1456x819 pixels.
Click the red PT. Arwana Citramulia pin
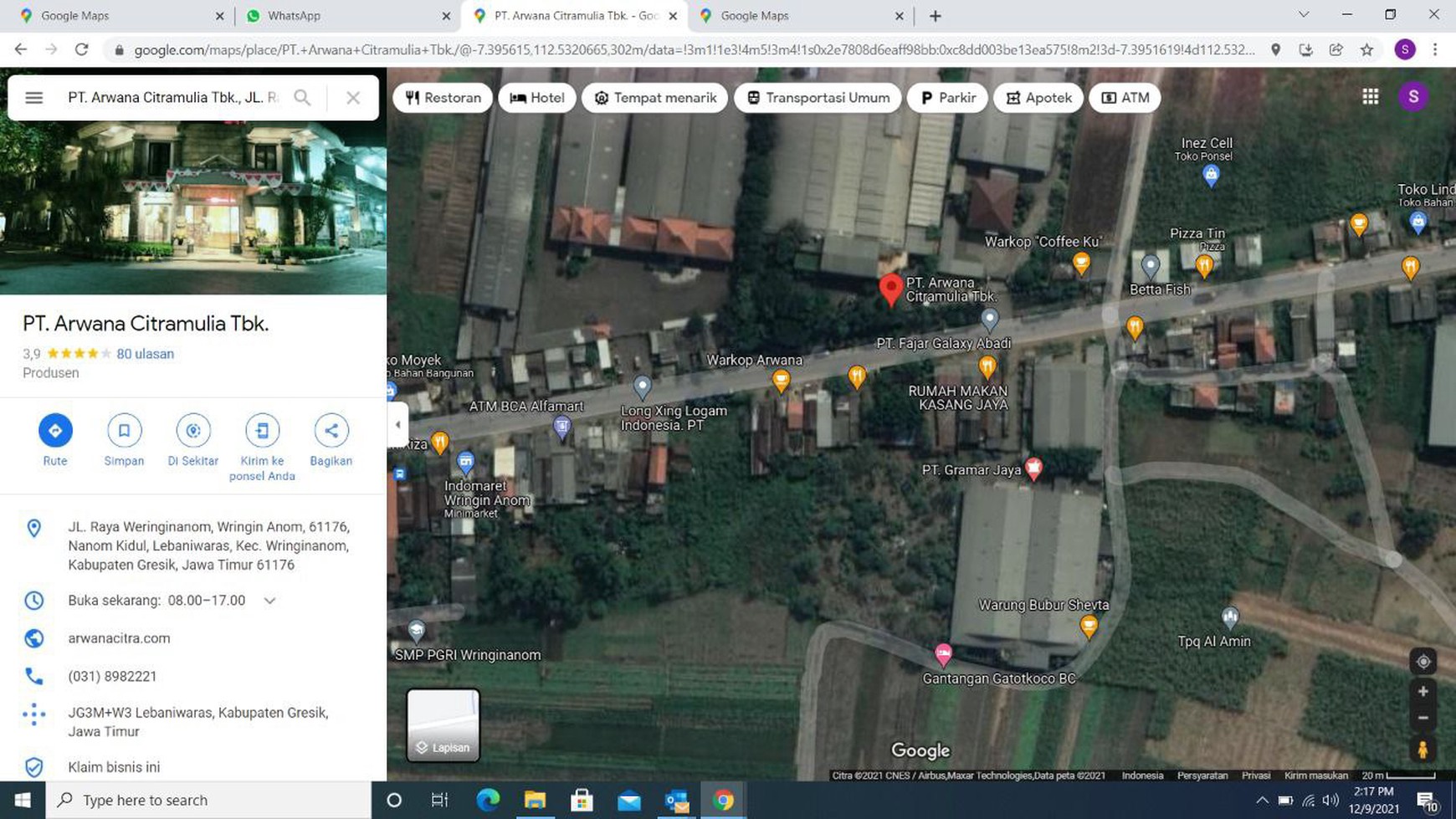click(891, 290)
